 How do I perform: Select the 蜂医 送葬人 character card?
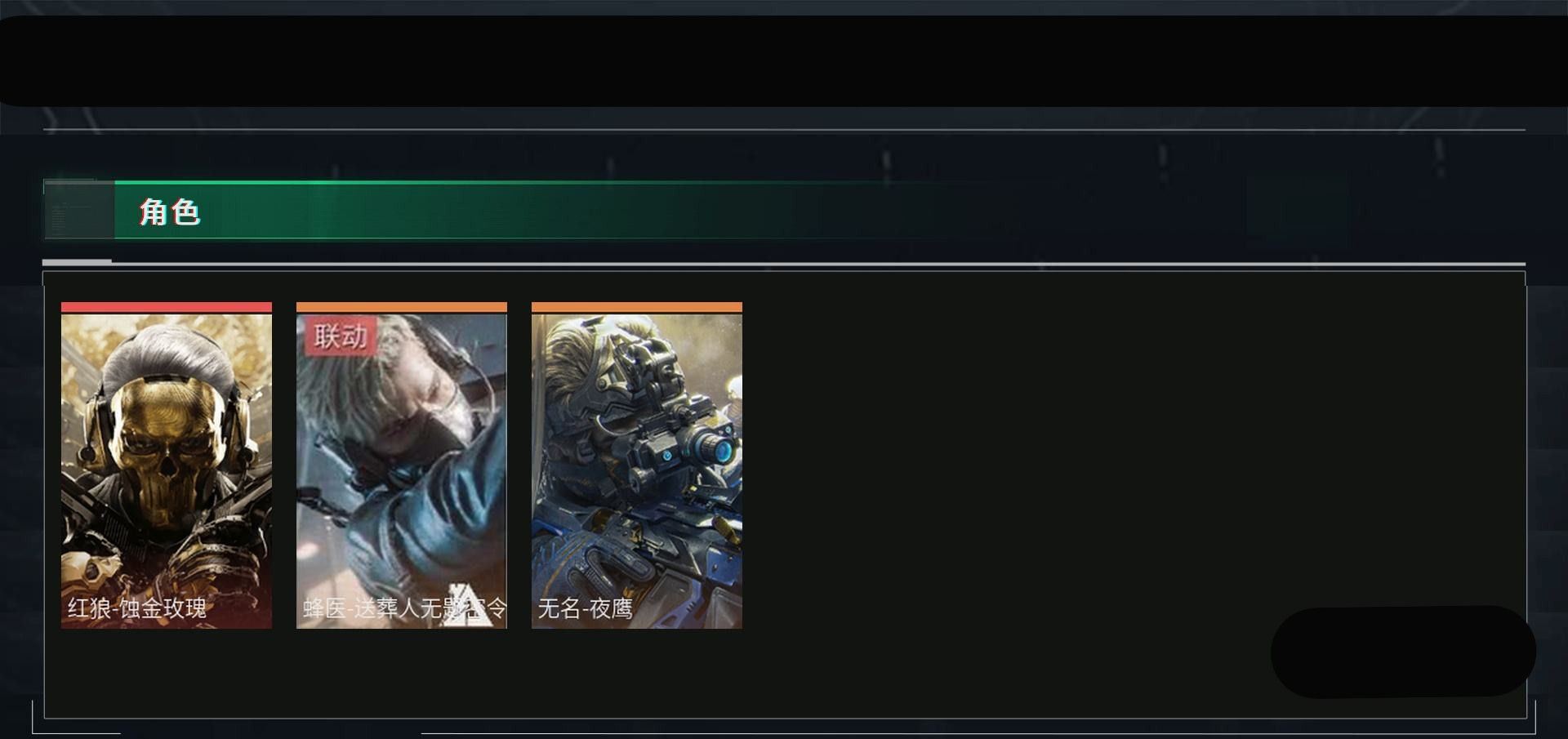point(402,465)
